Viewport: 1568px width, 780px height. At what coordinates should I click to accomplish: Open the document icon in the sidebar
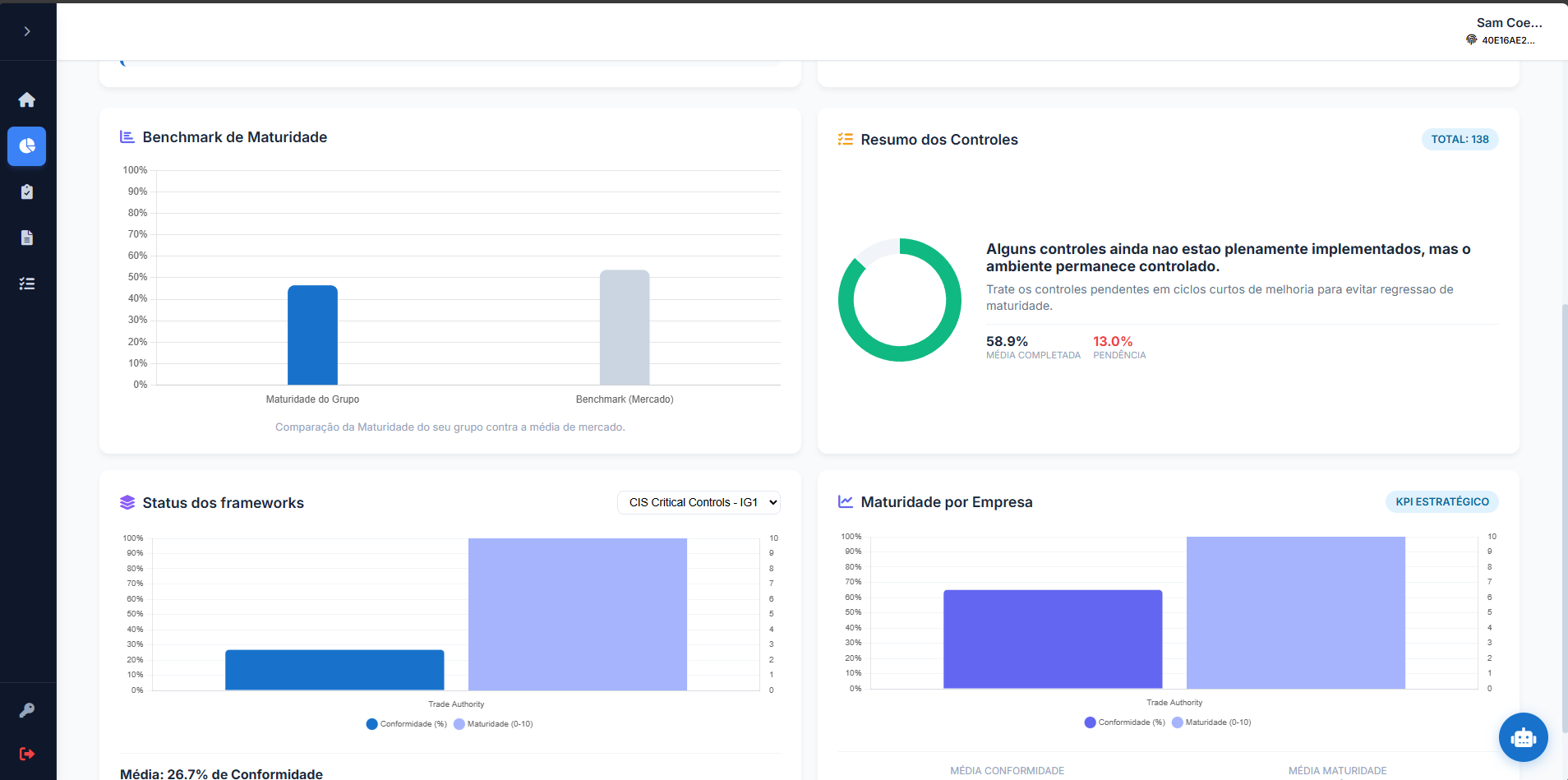pyautogui.click(x=27, y=238)
